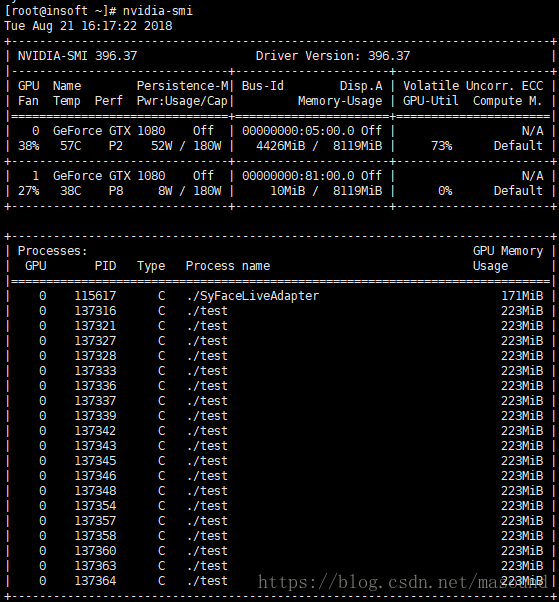Click 223MiB in the PID 137342 row
The height and width of the screenshot is (602, 559).
click(522, 431)
